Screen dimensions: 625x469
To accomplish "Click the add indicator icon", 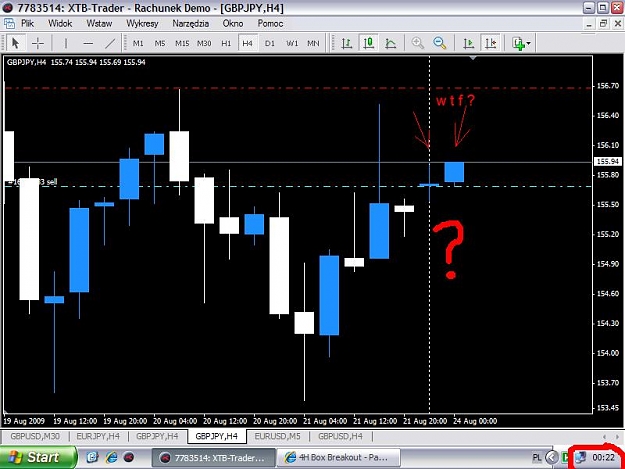I will coord(518,43).
